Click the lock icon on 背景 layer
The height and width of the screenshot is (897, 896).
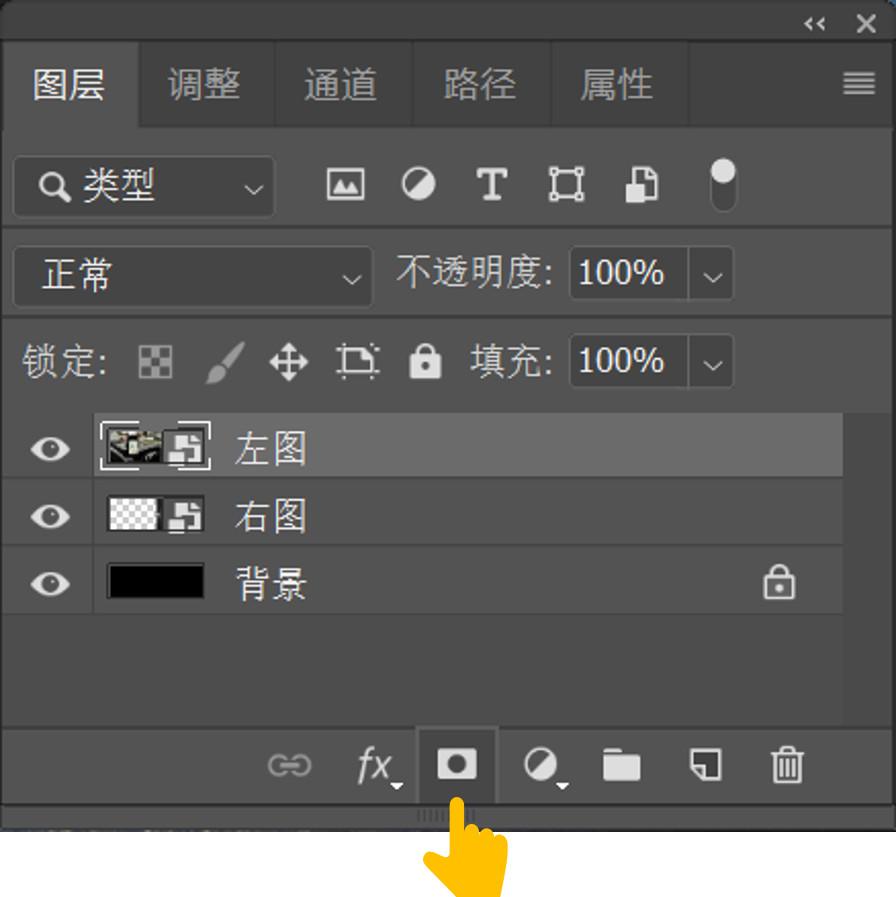pos(781,583)
